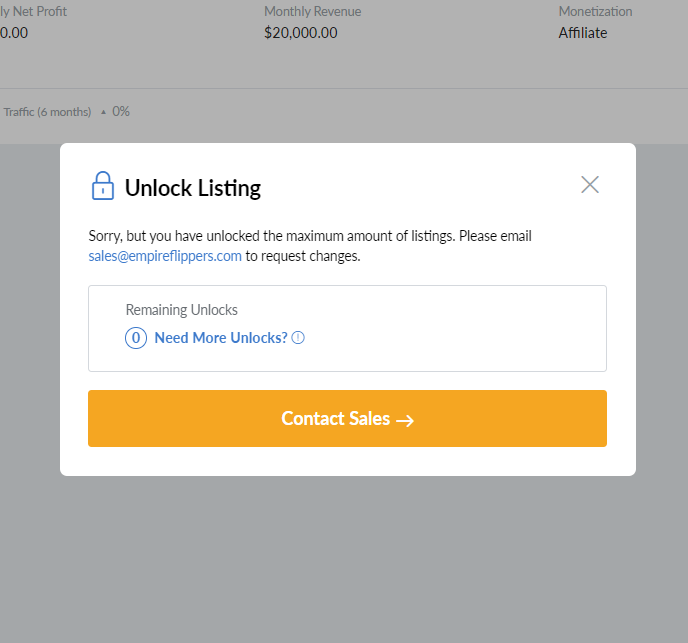Viewport: 688px width, 643px height.
Task: Click the Contact Sales button label
Action: click(x=336, y=418)
